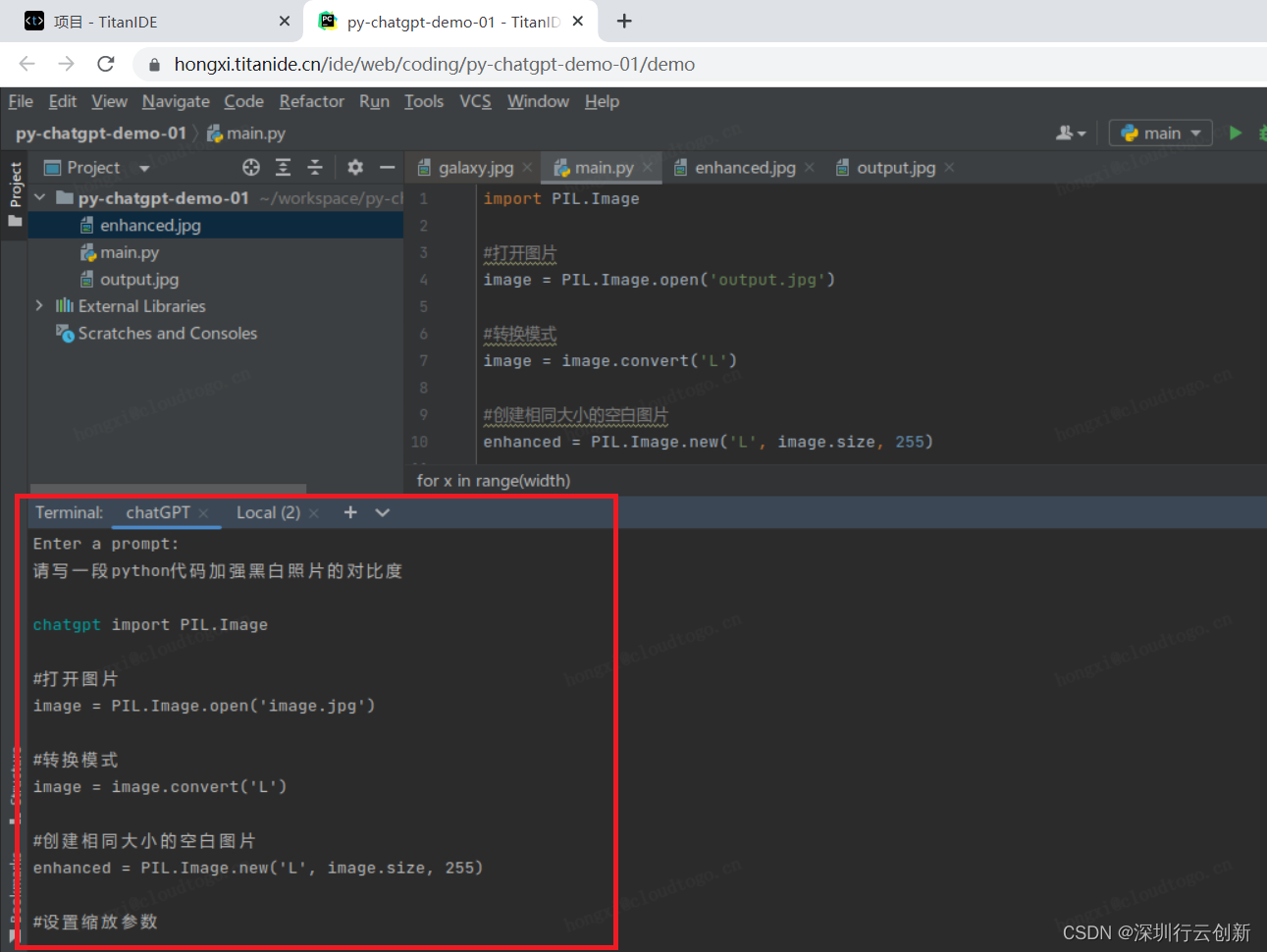Open the main run configuration dropdown
1267x952 pixels.
point(1161,132)
